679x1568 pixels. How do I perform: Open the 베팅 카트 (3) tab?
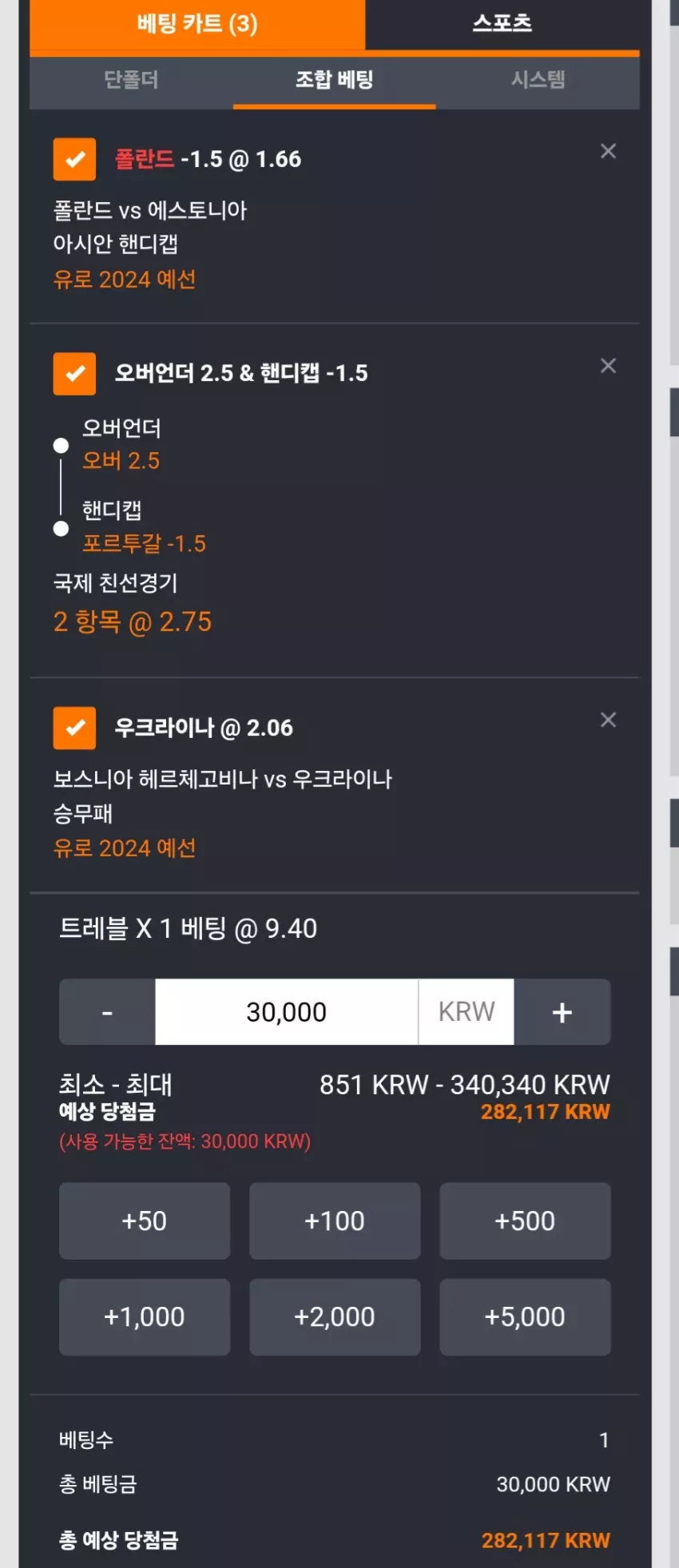(197, 24)
